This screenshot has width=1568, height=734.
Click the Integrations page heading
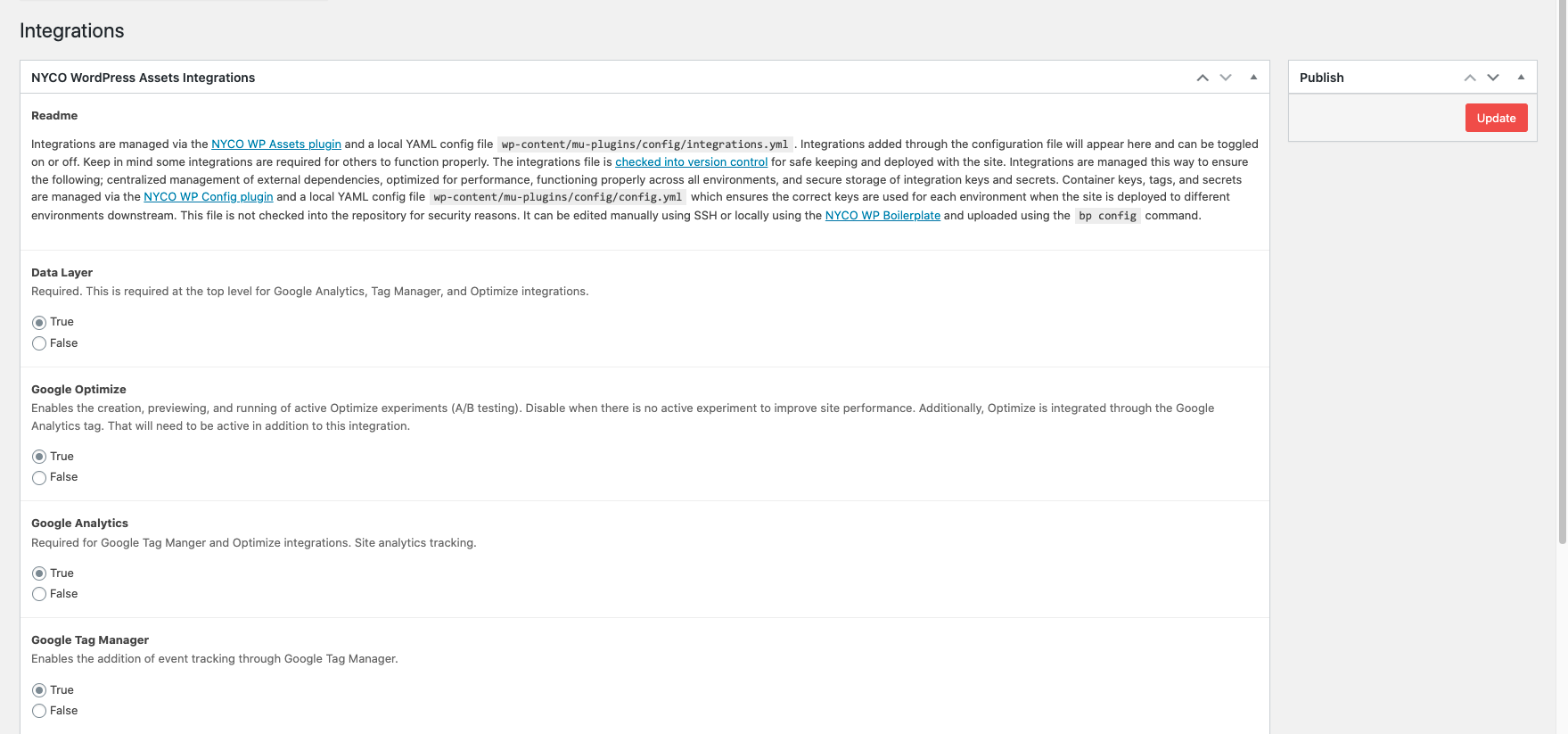(72, 30)
